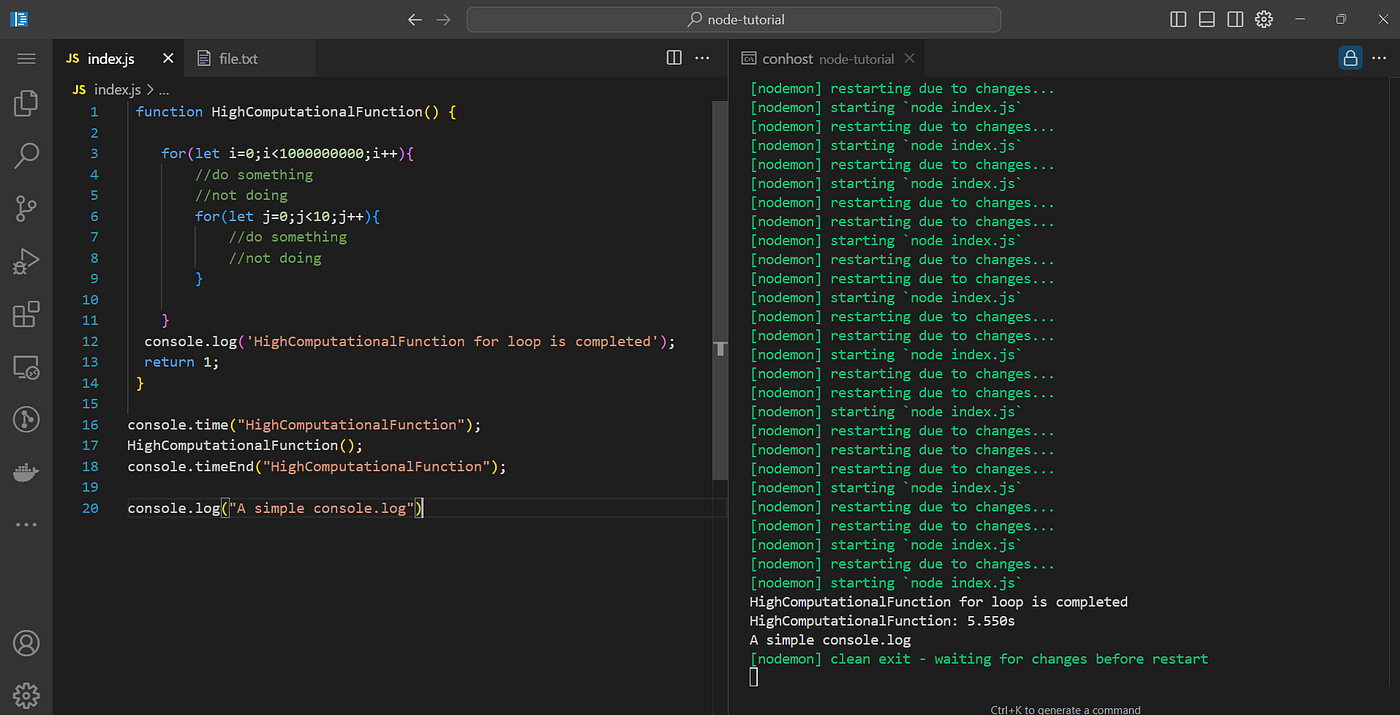The height and width of the screenshot is (715, 1400).
Task: Open the Explorer view in activity bar
Action: pyautogui.click(x=26, y=103)
